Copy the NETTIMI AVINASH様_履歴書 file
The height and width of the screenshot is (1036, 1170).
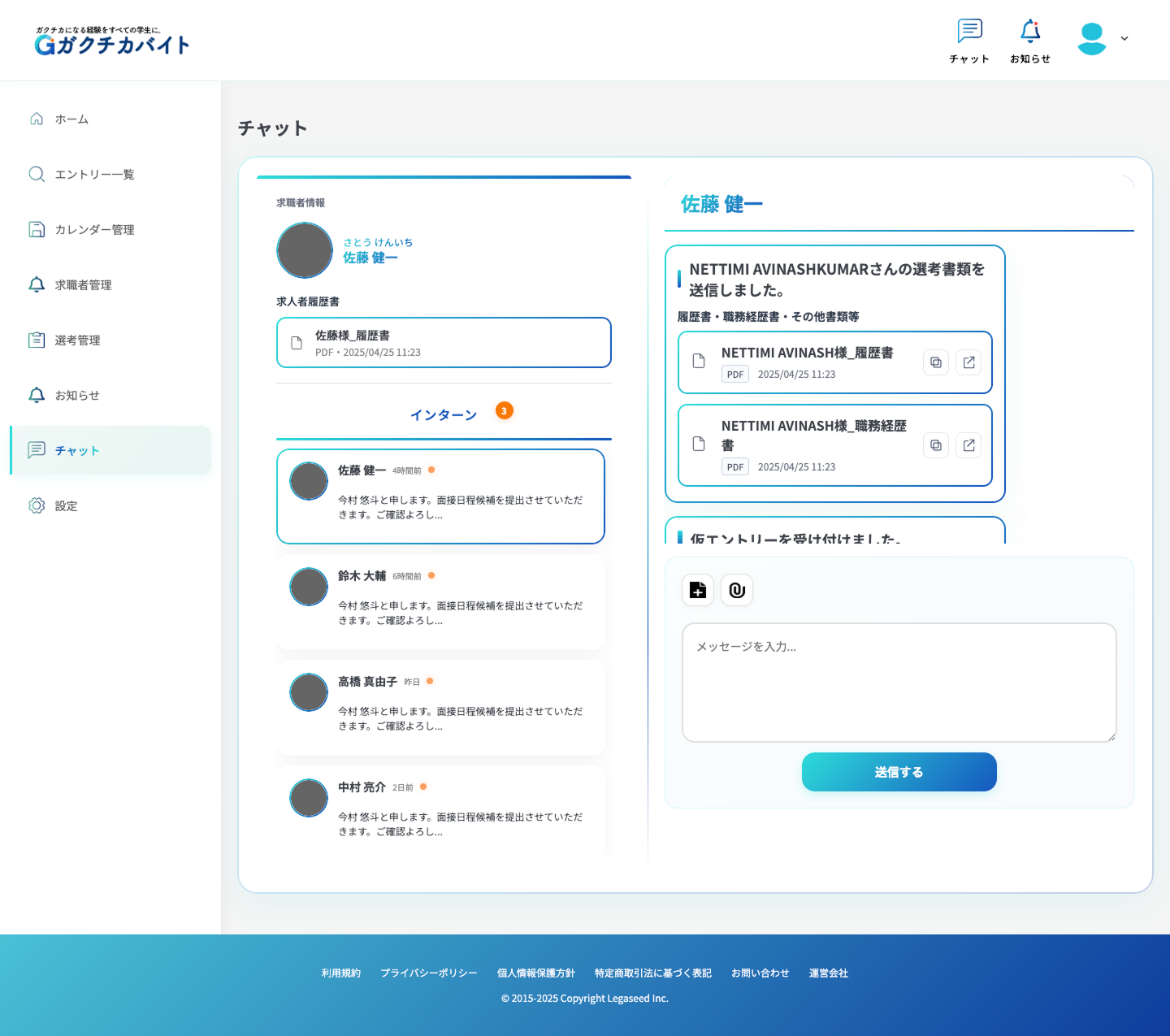coord(936,362)
